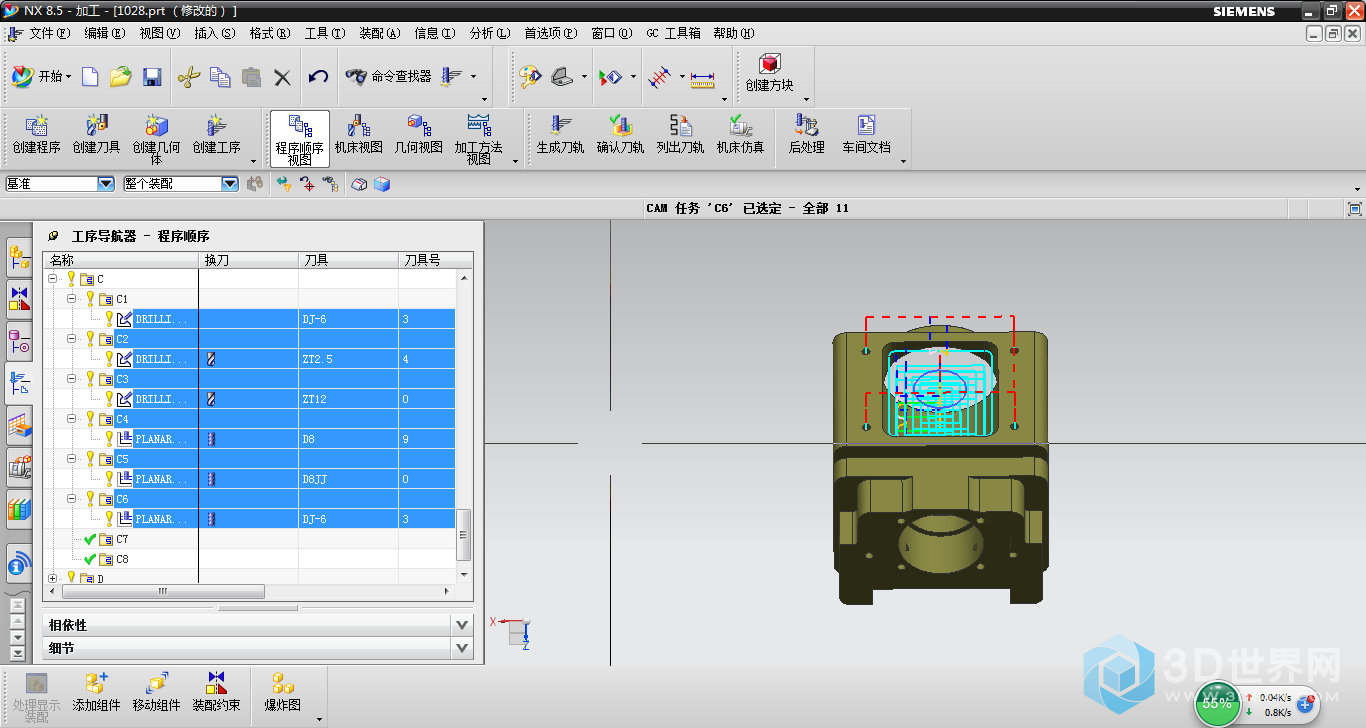Save the part with the floppy disk icon

pos(152,77)
